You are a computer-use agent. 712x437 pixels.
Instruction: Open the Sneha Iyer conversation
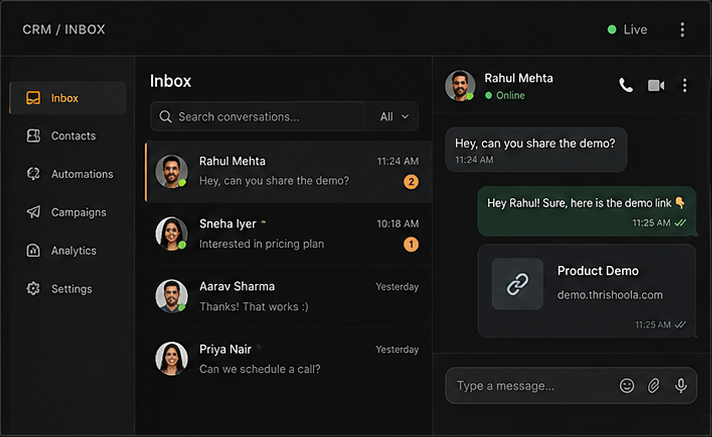tap(288, 233)
